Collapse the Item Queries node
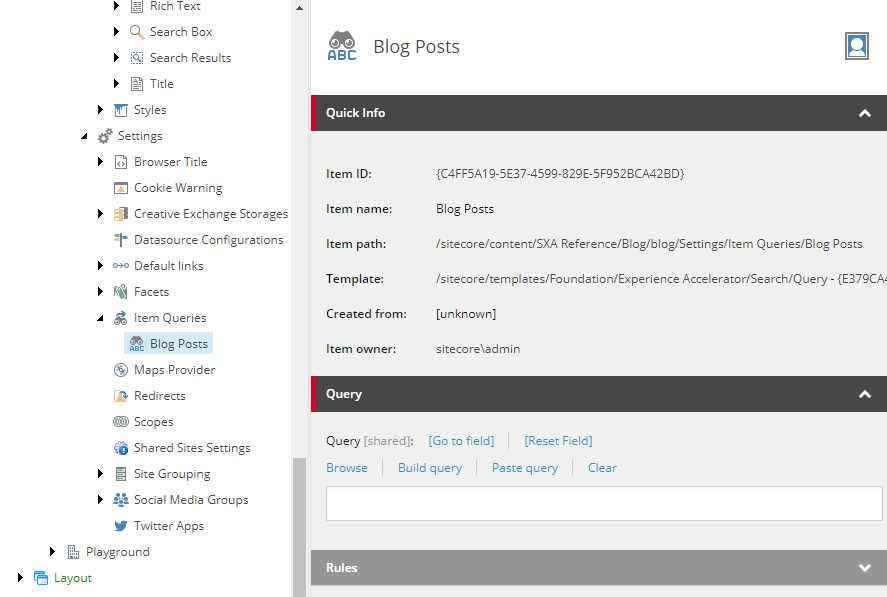Viewport: 887px width, 597px height. [x=100, y=319]
